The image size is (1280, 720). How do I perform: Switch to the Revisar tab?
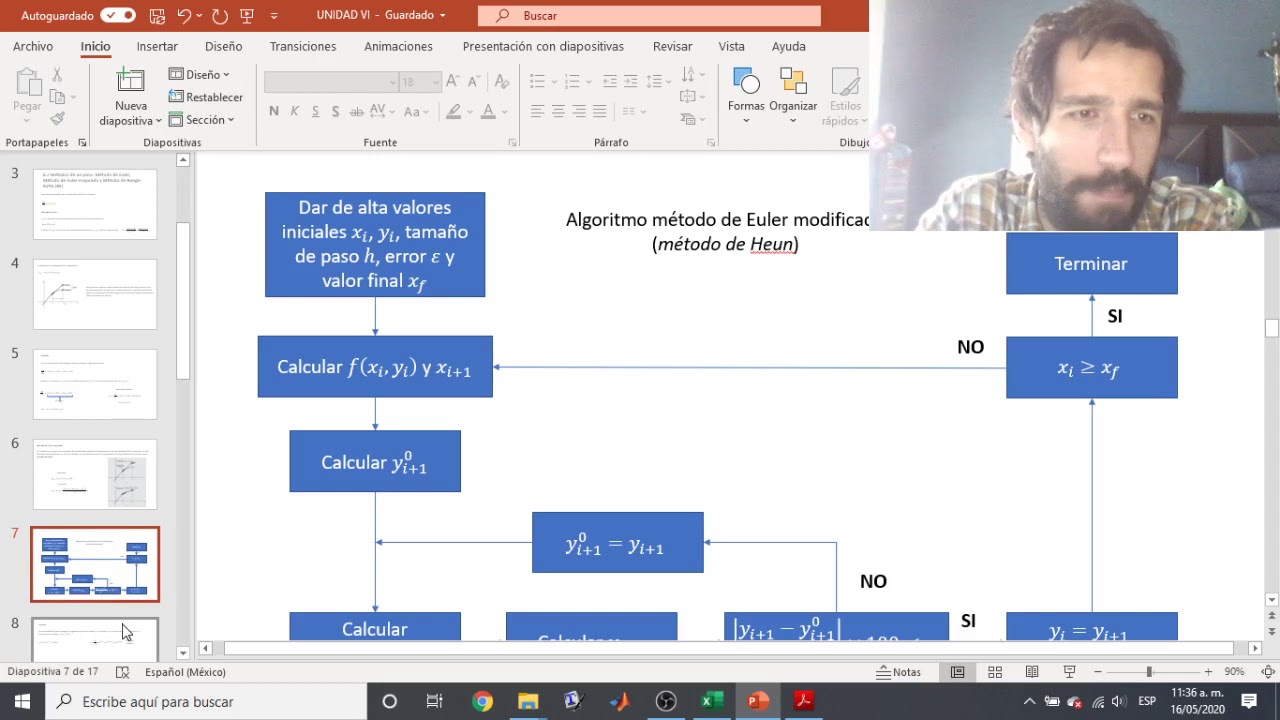(x=672, y=46)
